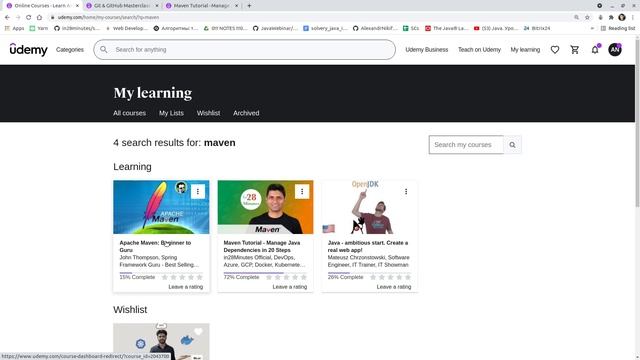
Task: Click the Udemy logo
Action: [x=29, y=49]
